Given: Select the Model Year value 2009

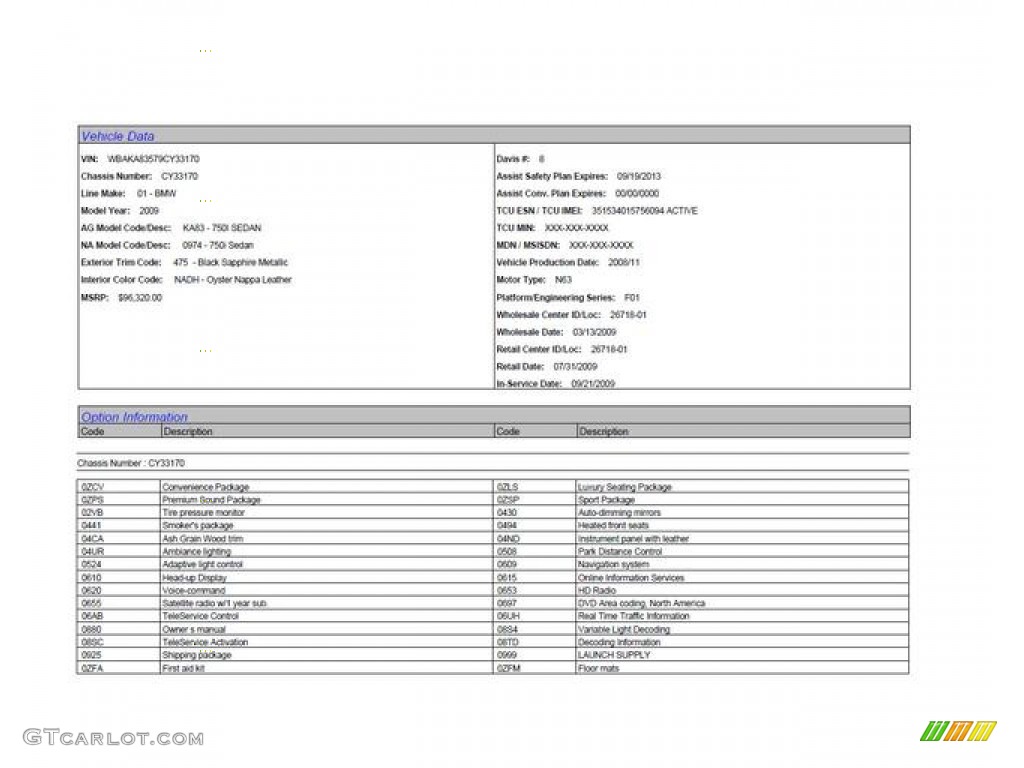Looking at the screenshot, I should 149,210.
